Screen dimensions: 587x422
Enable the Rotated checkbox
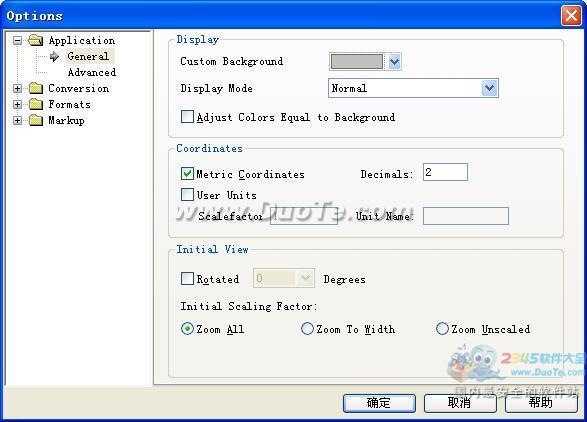coord(187,279)
